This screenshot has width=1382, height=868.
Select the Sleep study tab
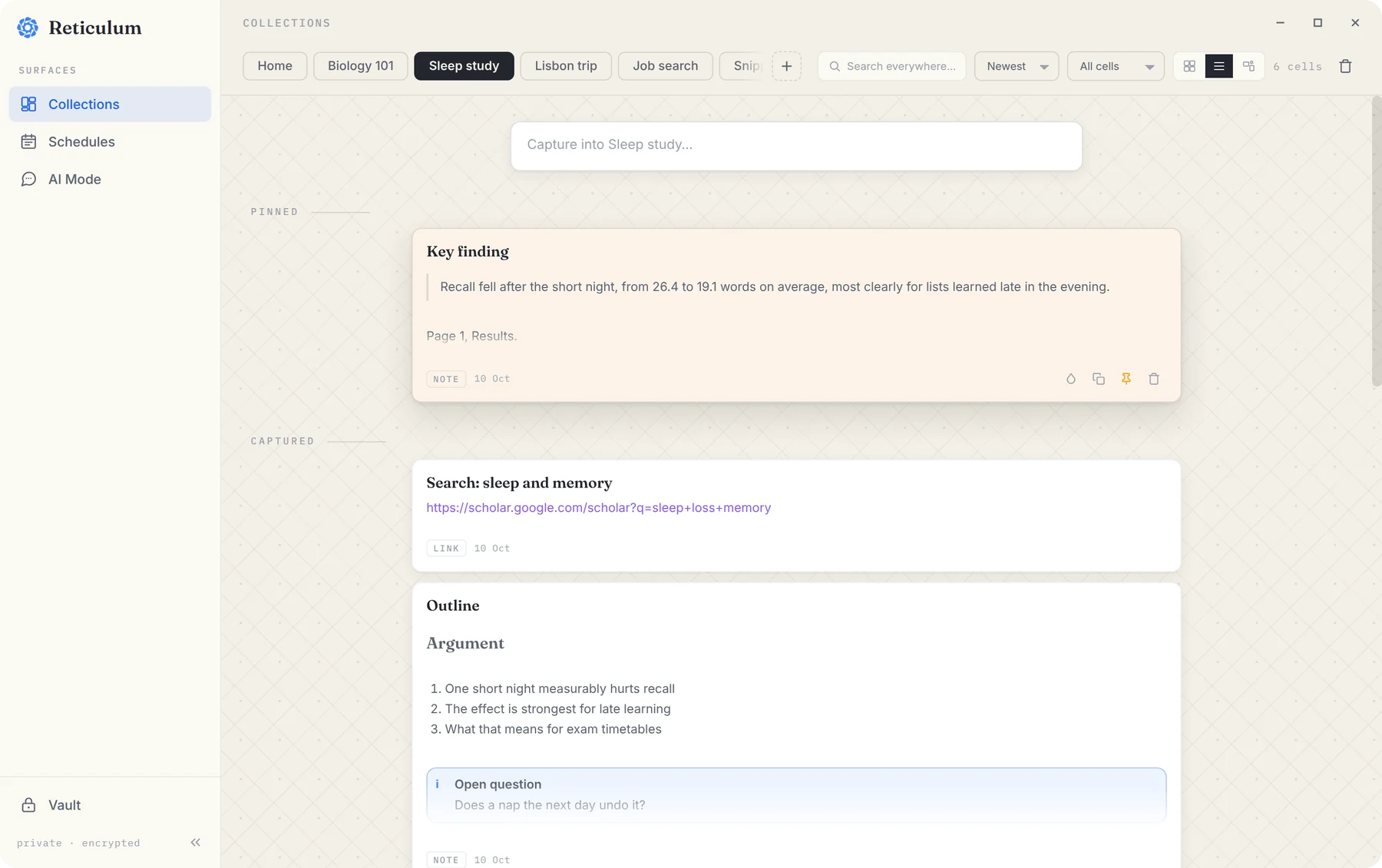[464, 66]
